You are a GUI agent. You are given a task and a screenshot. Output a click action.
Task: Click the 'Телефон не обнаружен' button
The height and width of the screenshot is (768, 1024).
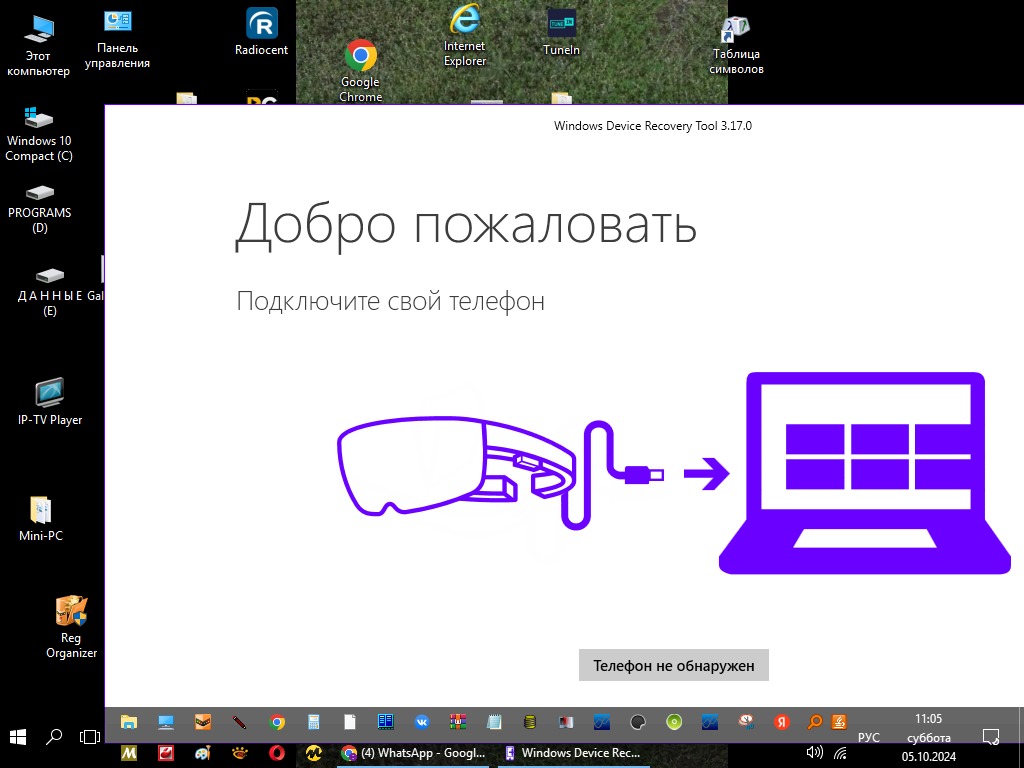click(x=673, y=665)
